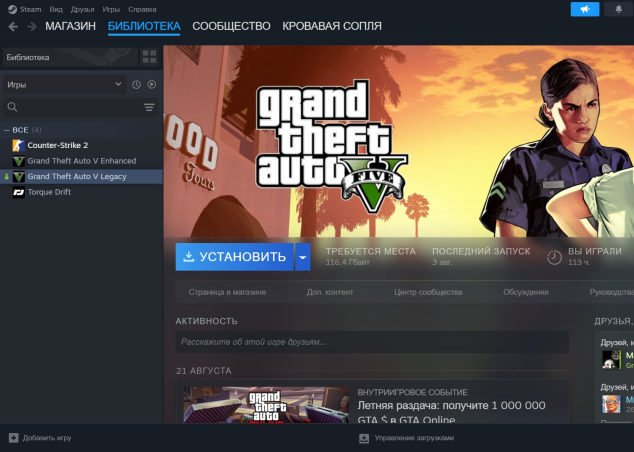Click the Библиотека home button
Viewport: 634px width, 452px height.
(70, 57)
